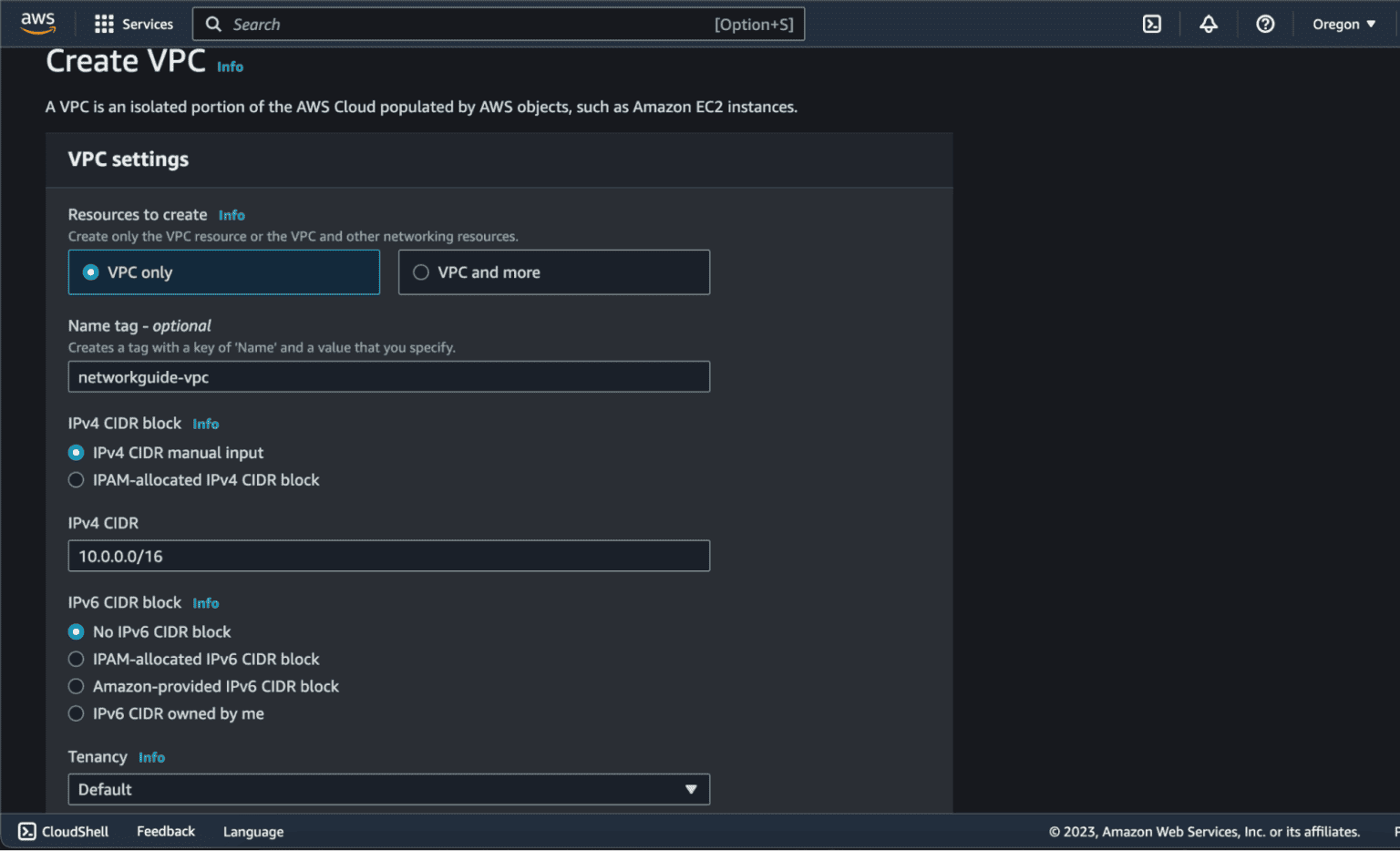1400x851 pixels.
Task: Click the Feedback button in the footer
Action: (x=165, y=831)
